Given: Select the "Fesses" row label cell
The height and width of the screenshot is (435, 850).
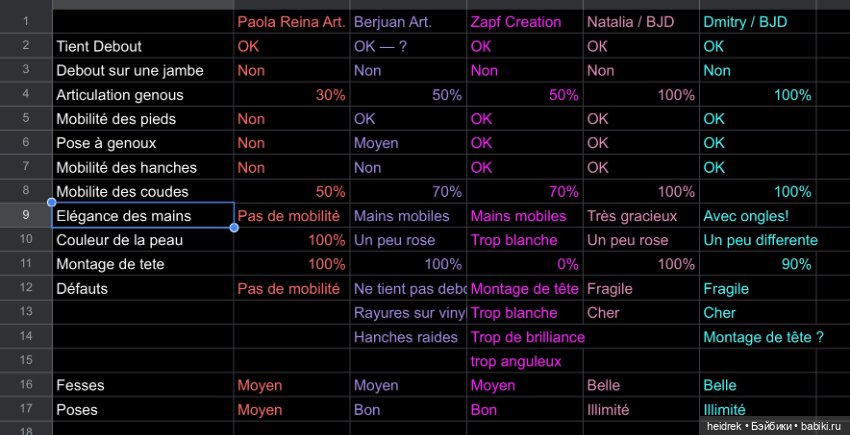Looking at the screenshot, I should (x=142, y=385).
